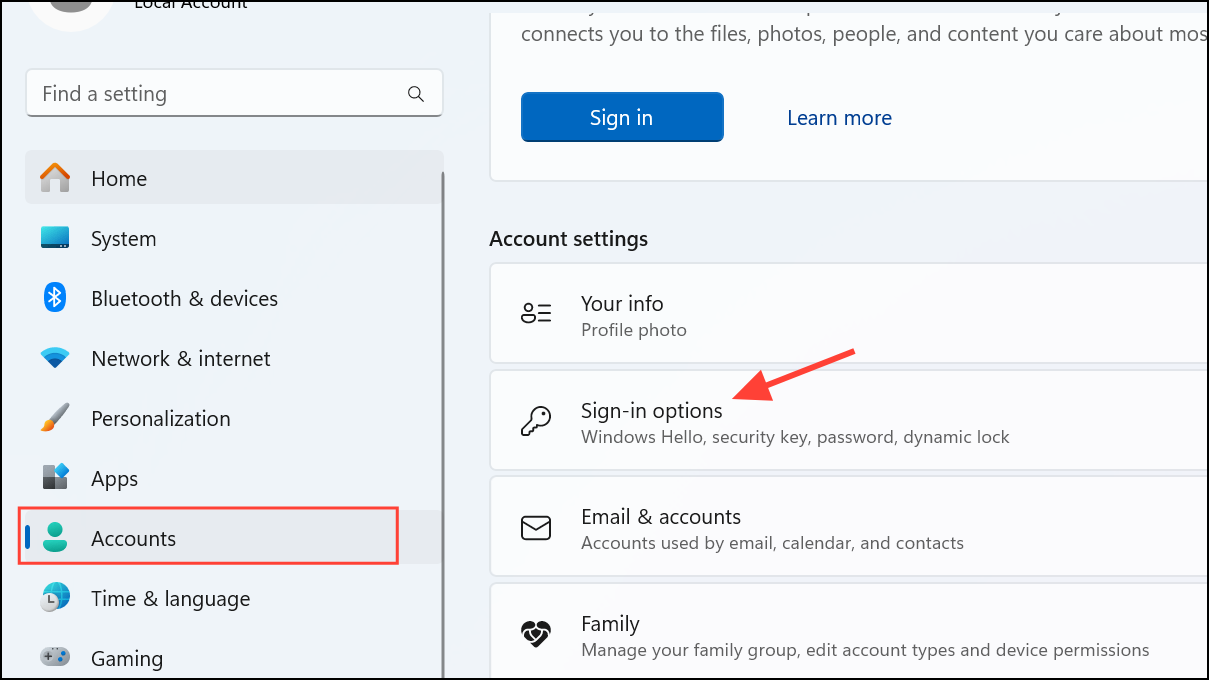Click the Gaming controller icon

coord(55,658)
